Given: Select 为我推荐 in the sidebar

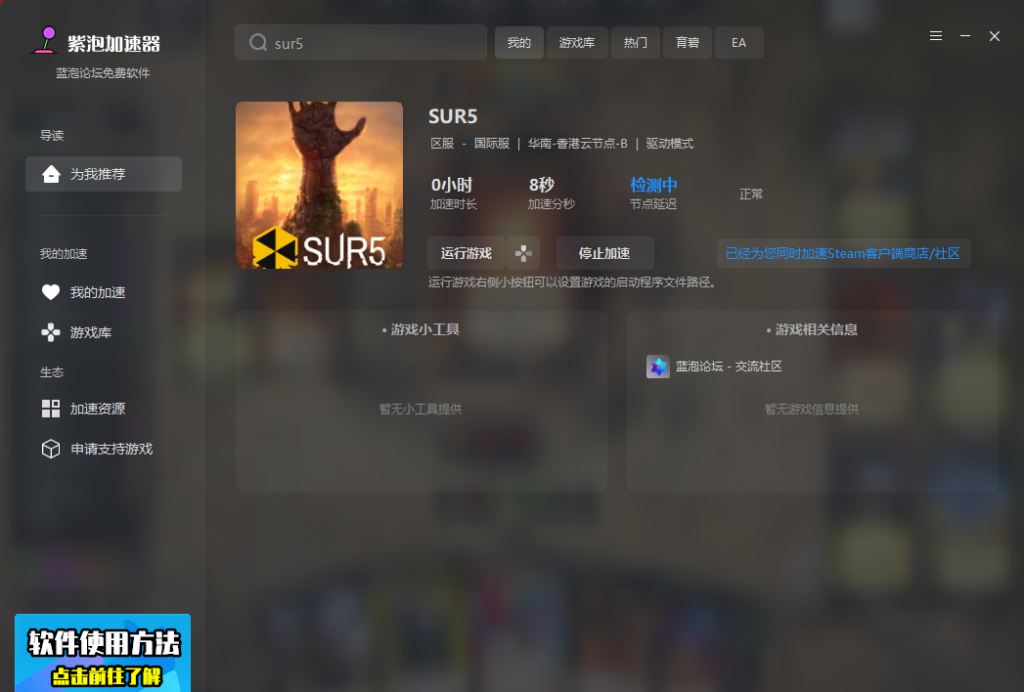Looking at the screenshot, I should tap(103, 174).
